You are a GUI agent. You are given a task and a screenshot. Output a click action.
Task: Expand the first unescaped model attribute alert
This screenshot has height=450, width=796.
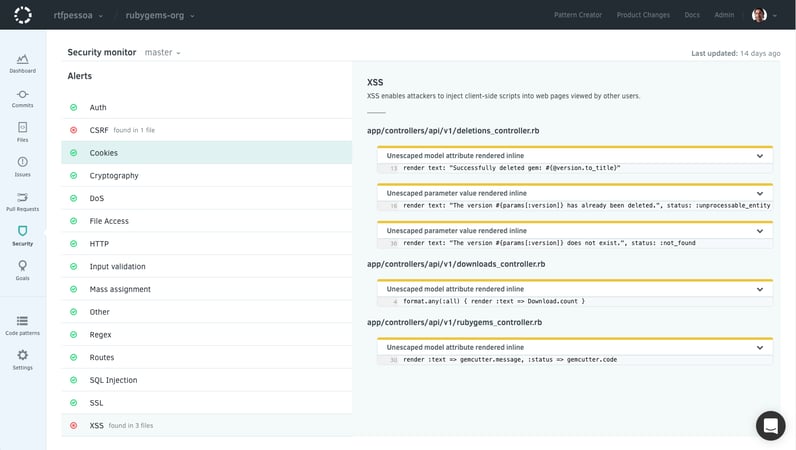tap(760, 156)
